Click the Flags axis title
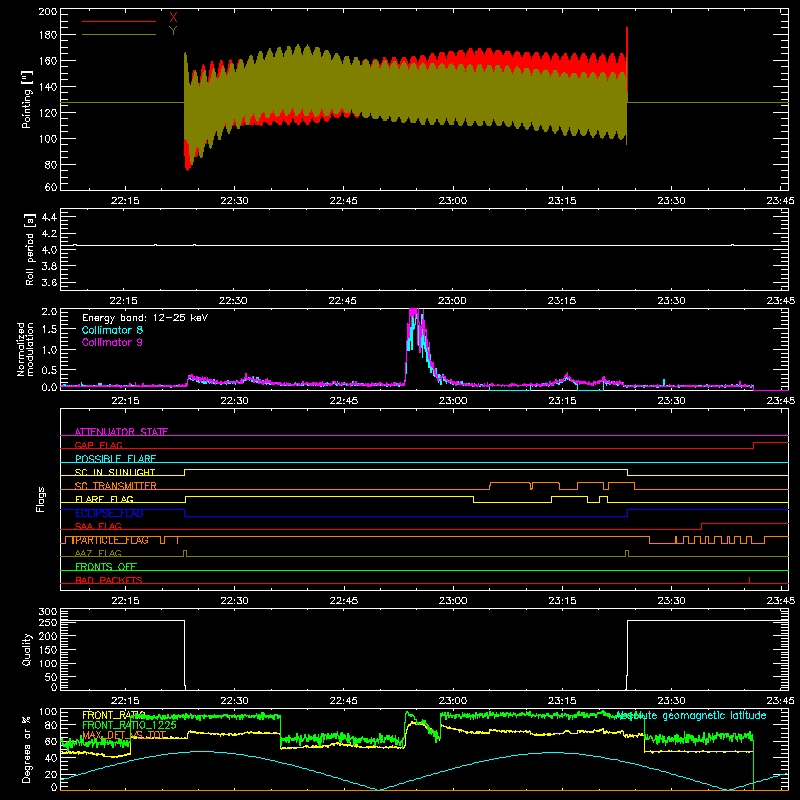Viewport: 800px width, 800px height. (41, 499)
